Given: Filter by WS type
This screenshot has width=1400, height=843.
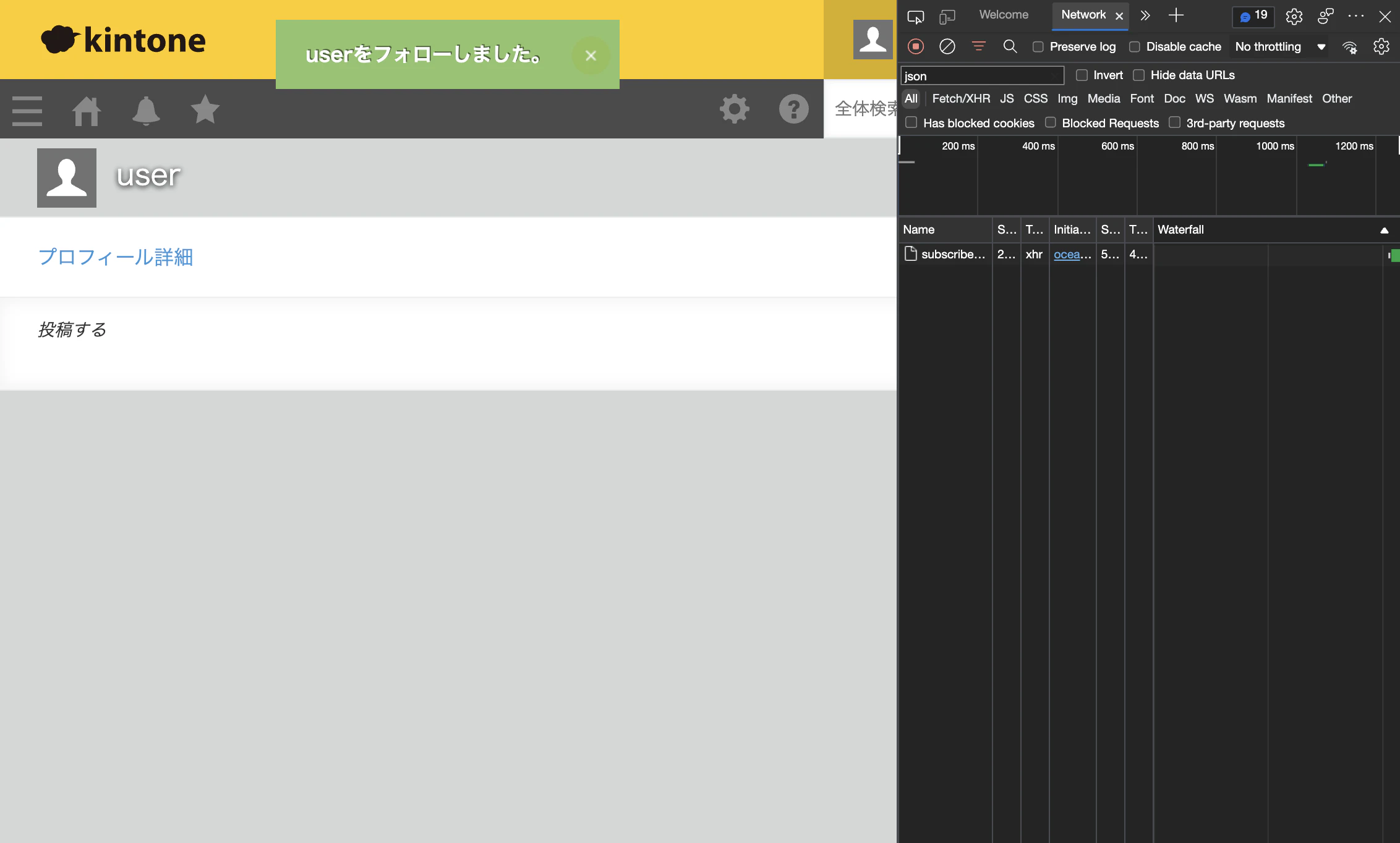Looking at the screenshot, I should 1204,99.
